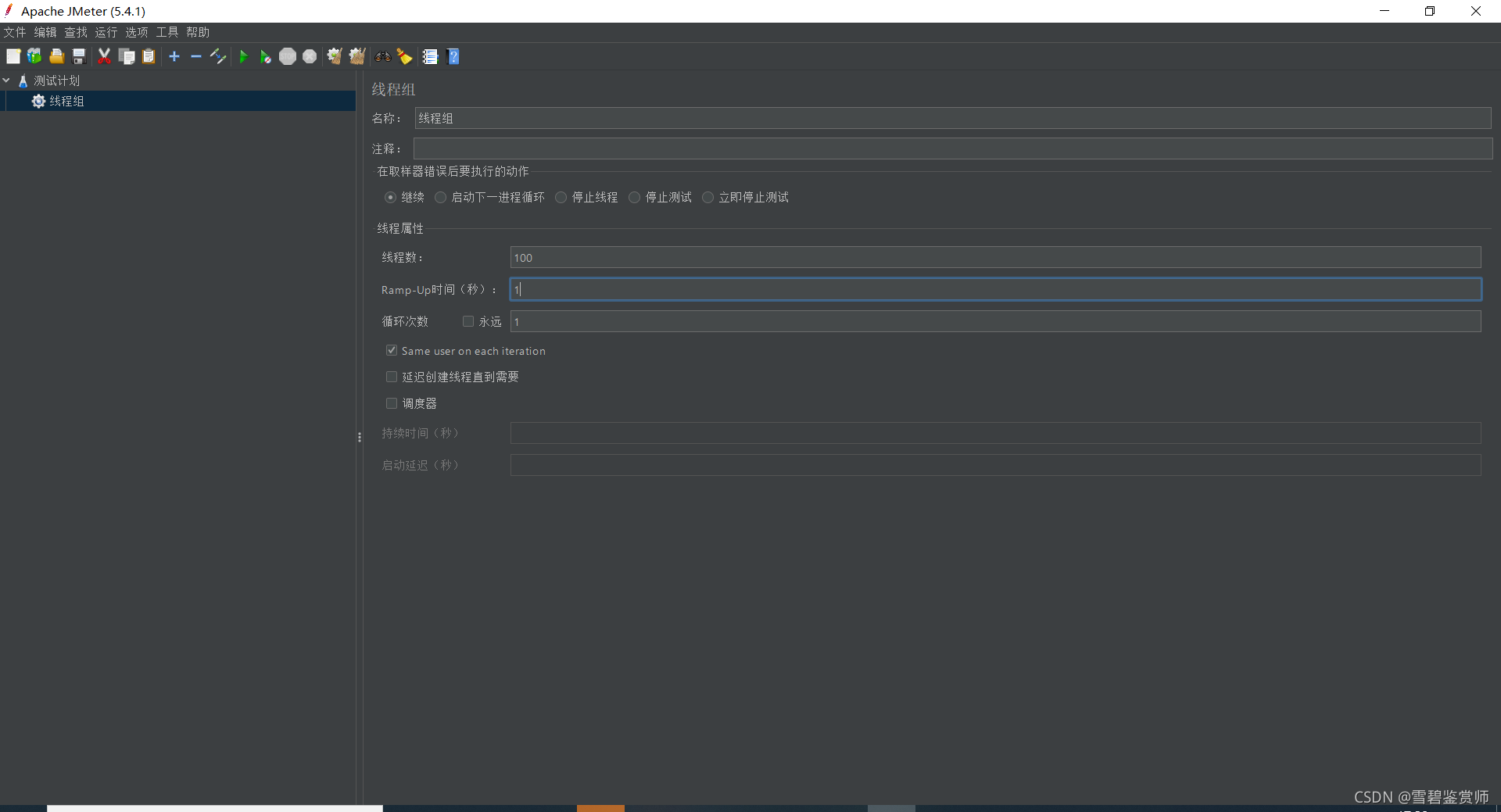Open the 帮助 menu
Image resolution: width=1501 pixels, height=812 pixels.
coord(198,32)
